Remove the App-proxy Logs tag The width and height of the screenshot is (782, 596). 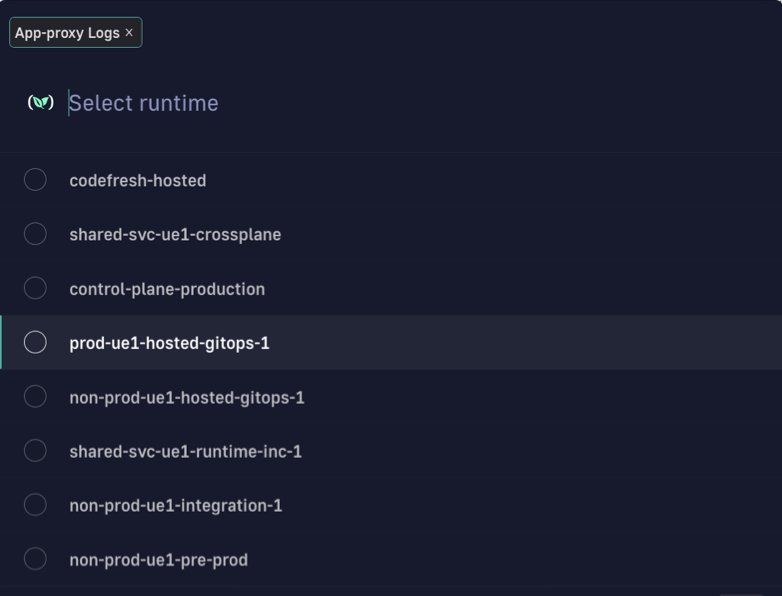pyautogui.click(x=129, y=33)
